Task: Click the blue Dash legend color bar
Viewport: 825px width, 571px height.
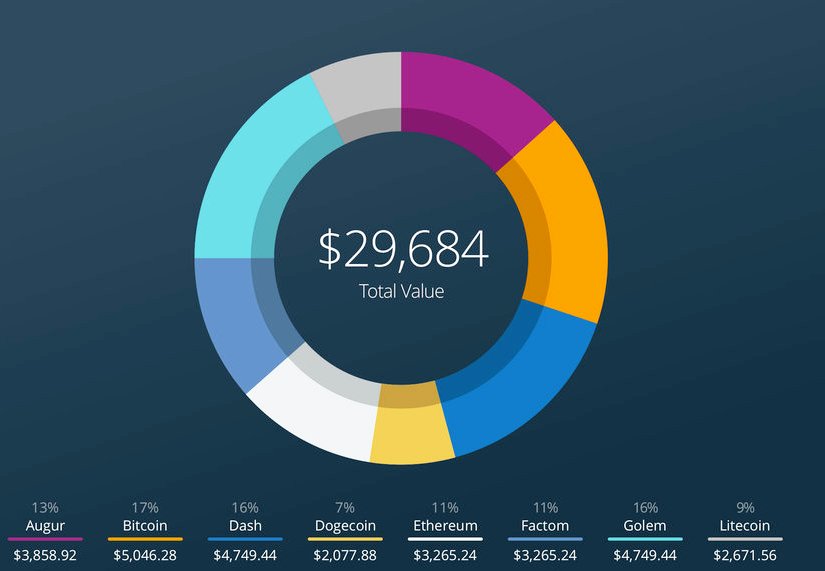Action: point(245,539)
